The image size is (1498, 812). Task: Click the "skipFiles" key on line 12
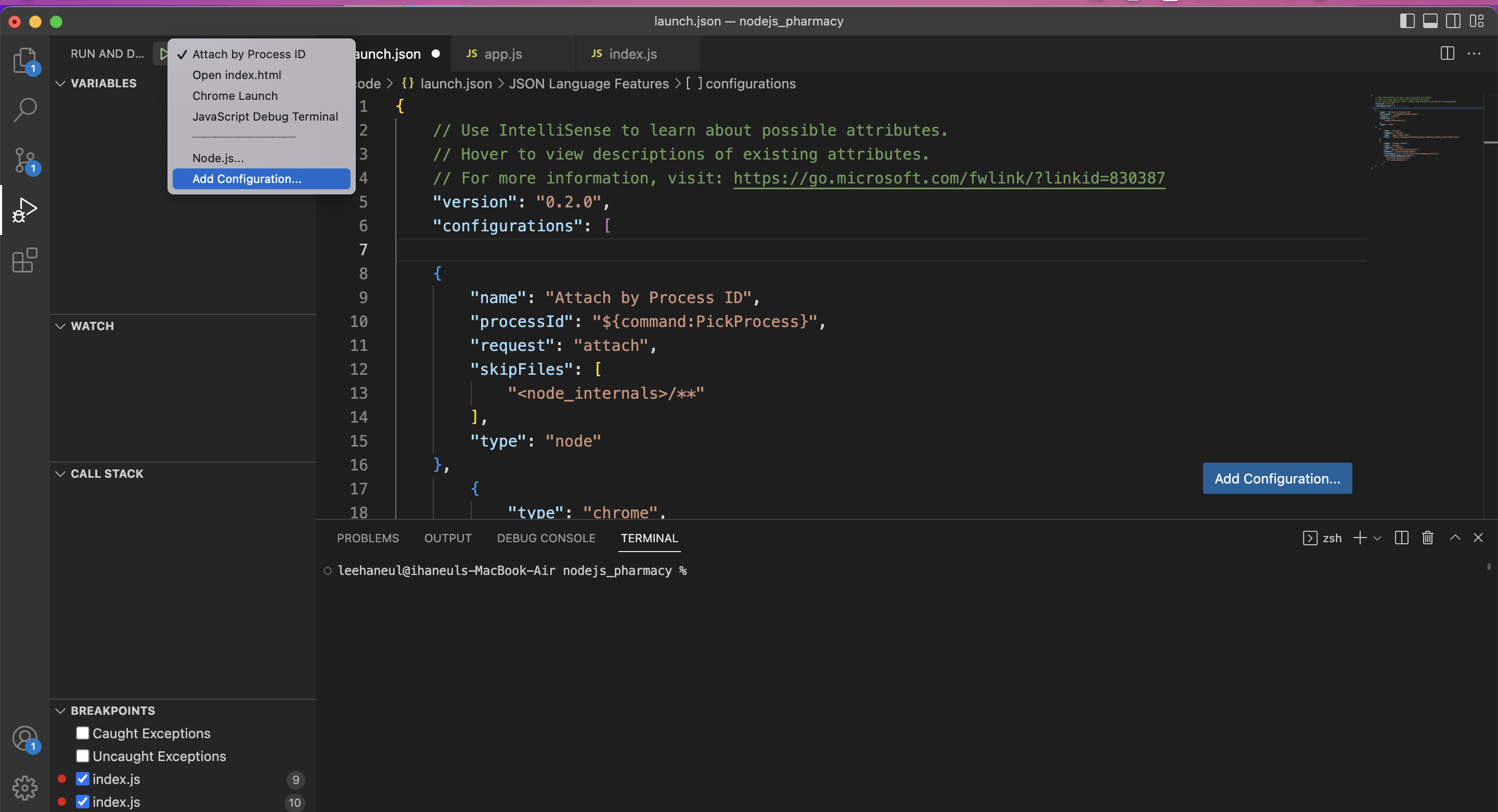522,369
